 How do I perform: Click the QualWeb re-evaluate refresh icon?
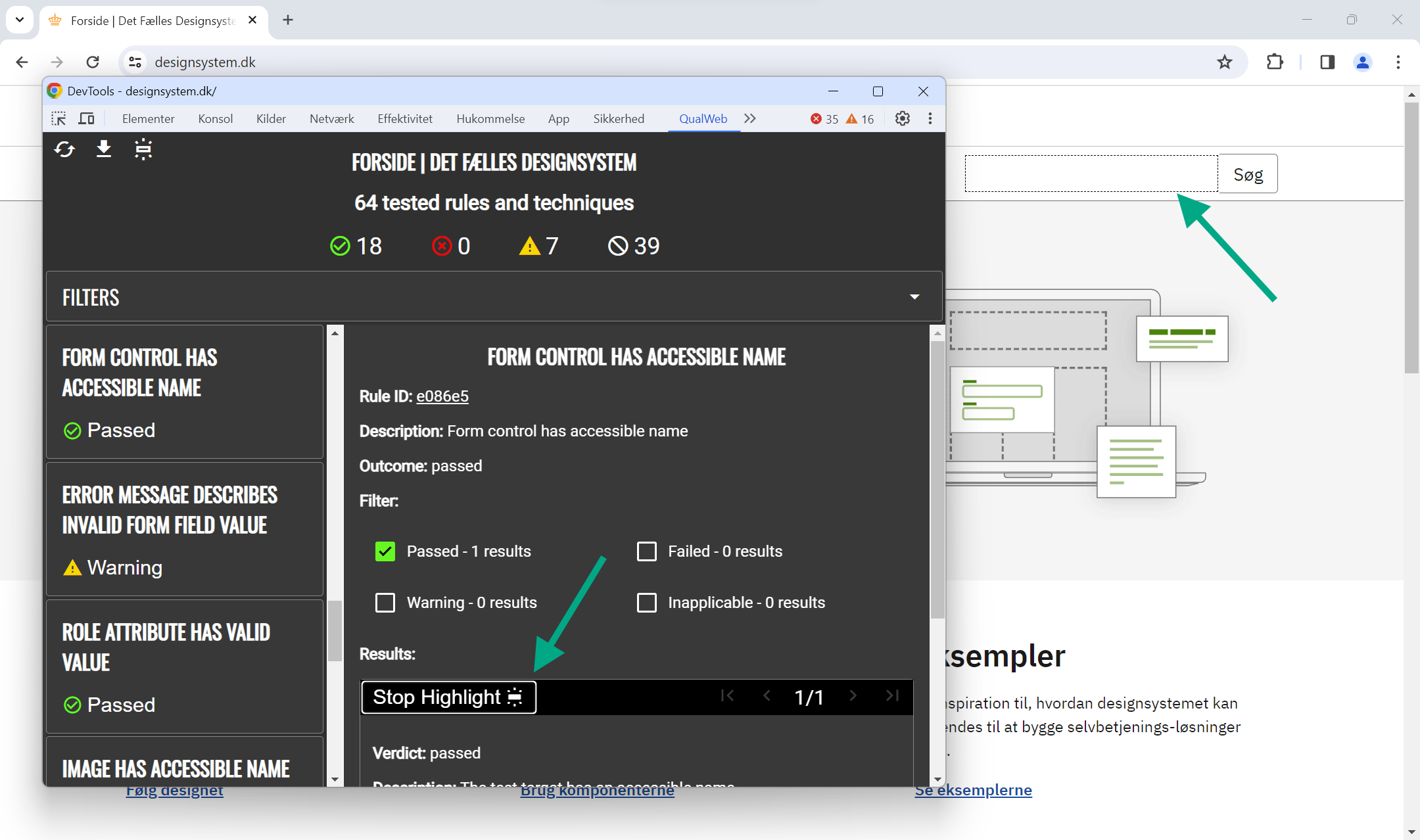coord(64,150)
